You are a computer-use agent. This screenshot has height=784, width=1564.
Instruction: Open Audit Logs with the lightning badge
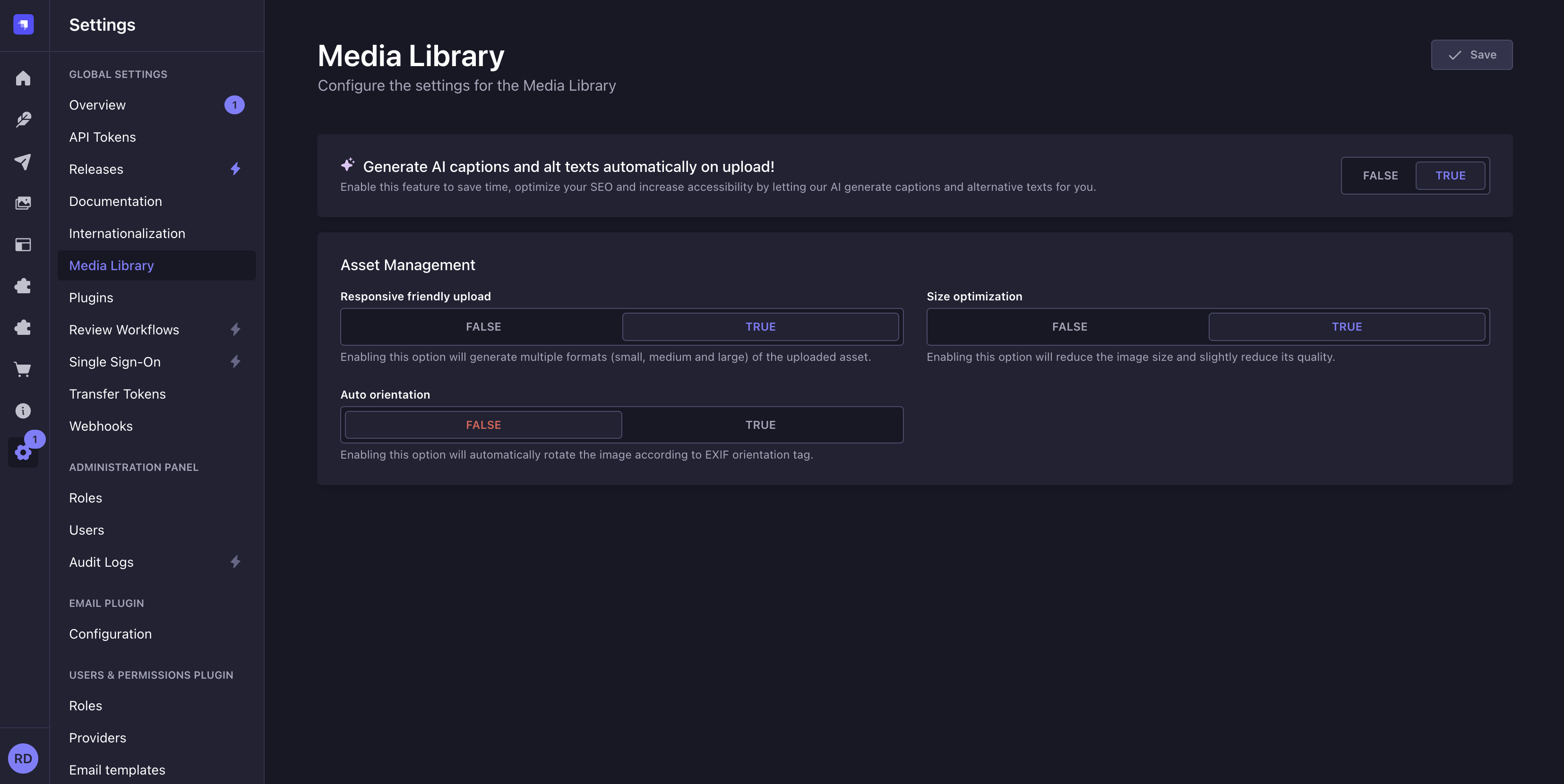click(102, 562)
